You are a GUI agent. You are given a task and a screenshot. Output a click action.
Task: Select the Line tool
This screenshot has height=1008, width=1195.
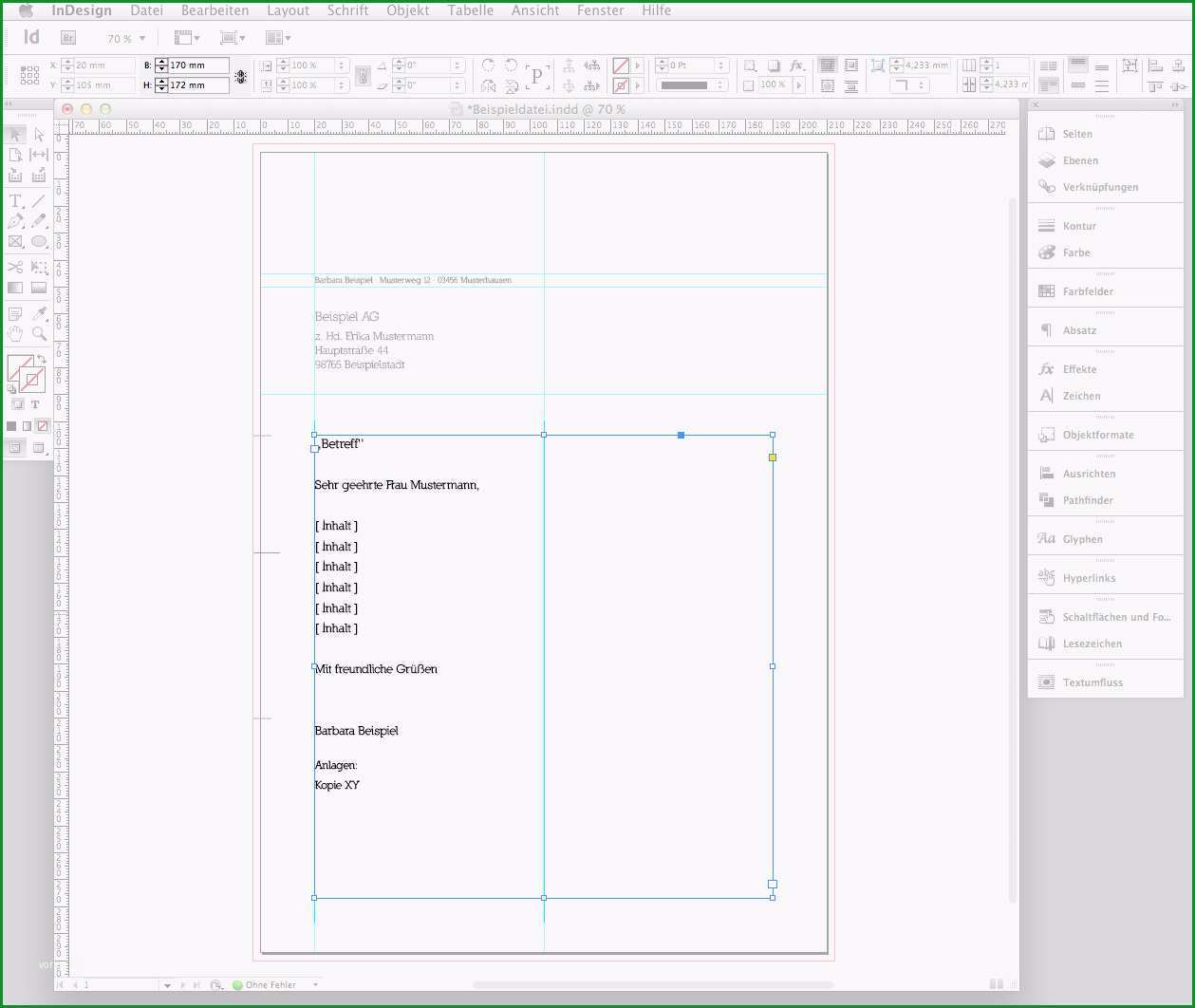coord(39,201)
